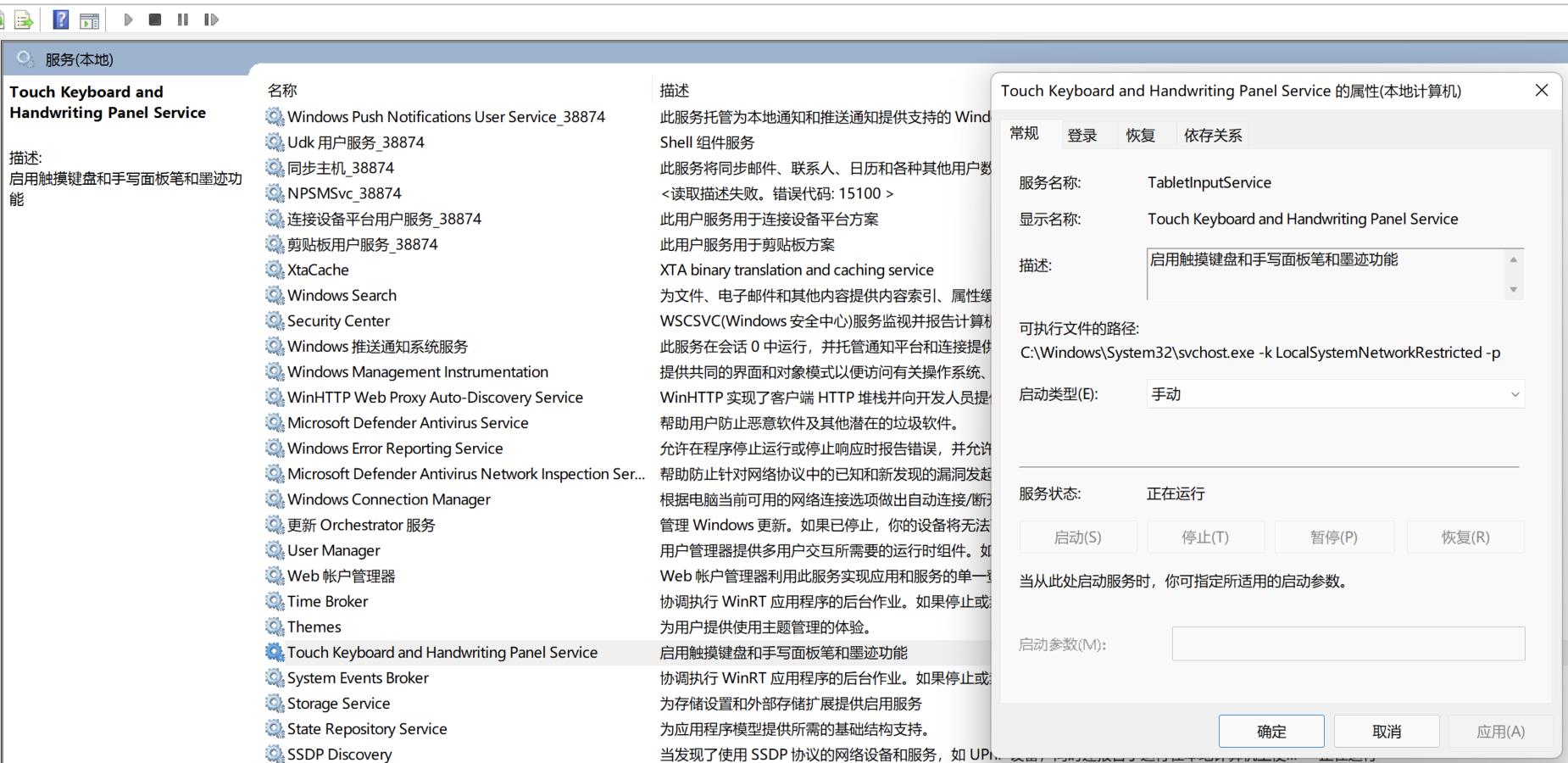The image size is (1568, 763).
Task: Pause the service with the toolbar pause icon
Action: 183,19
